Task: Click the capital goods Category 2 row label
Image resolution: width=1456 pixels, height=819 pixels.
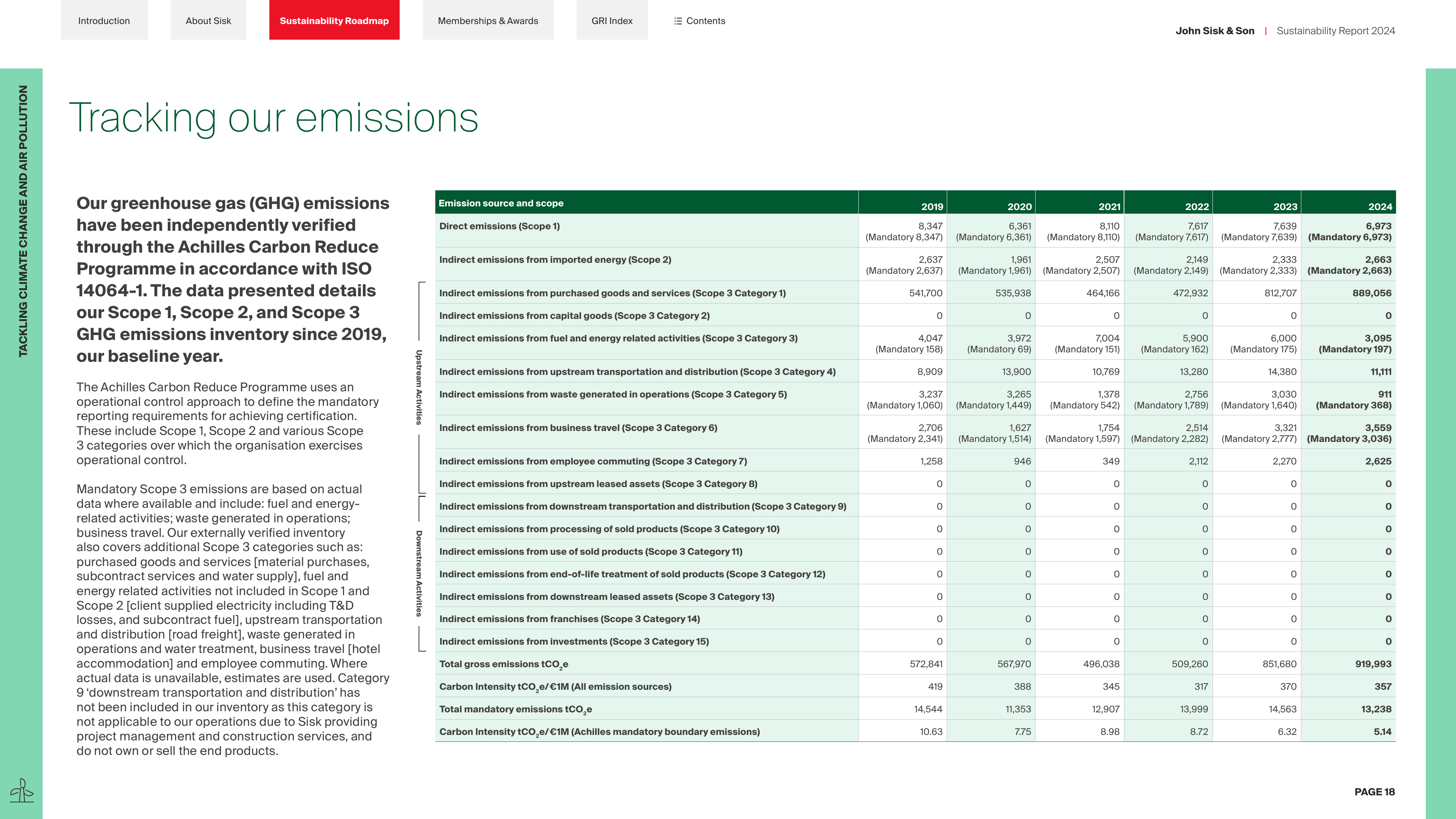Action: pos(574,315)
